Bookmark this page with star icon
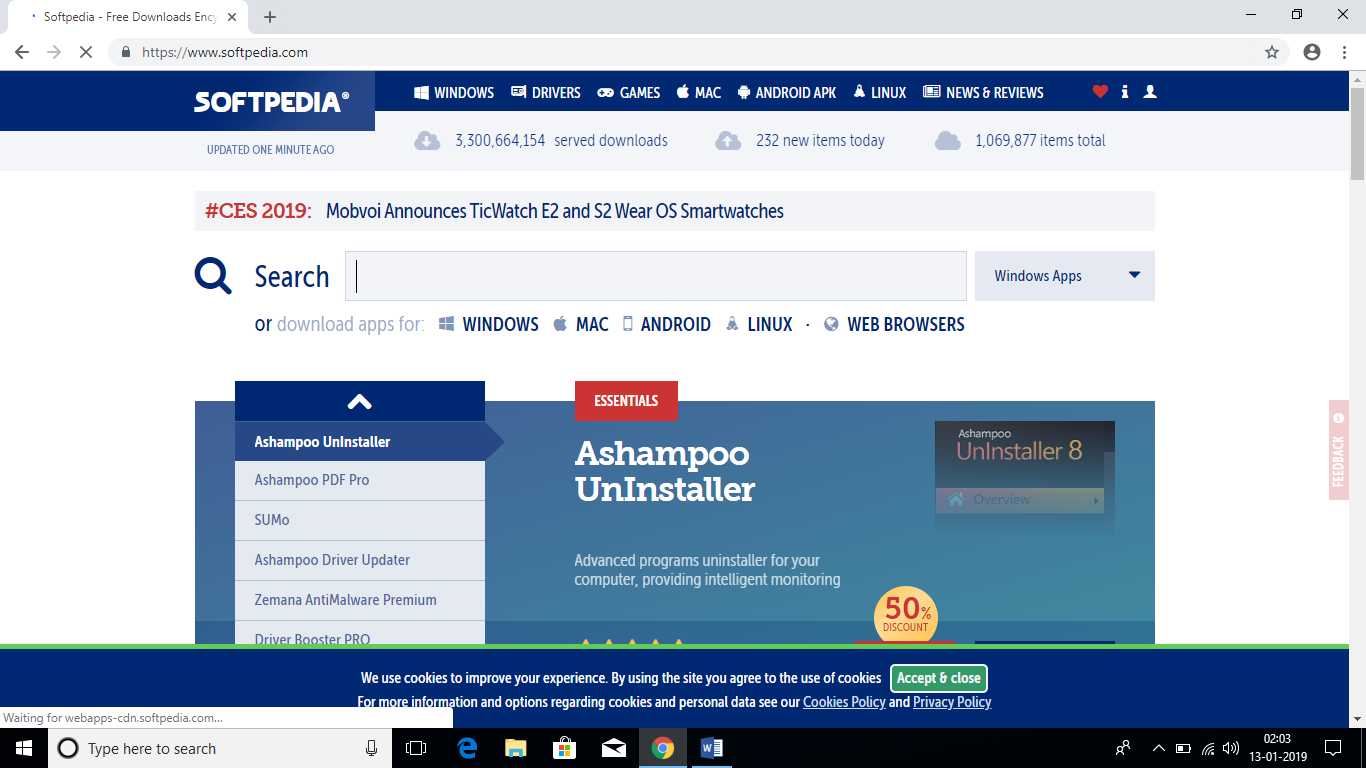 click(x=1272, y=52)
